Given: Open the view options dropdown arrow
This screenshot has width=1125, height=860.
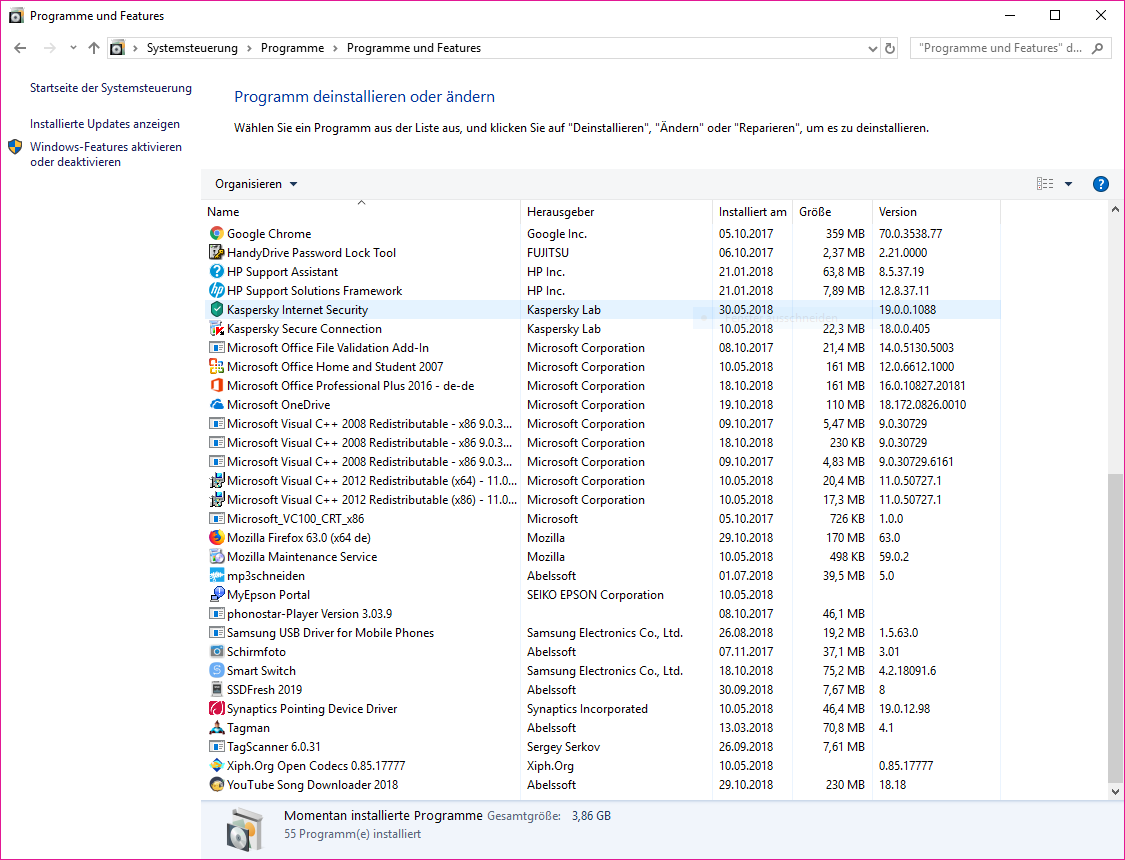Looking at the screenshot, I should pyautogui.click(x=1068, y=184).
